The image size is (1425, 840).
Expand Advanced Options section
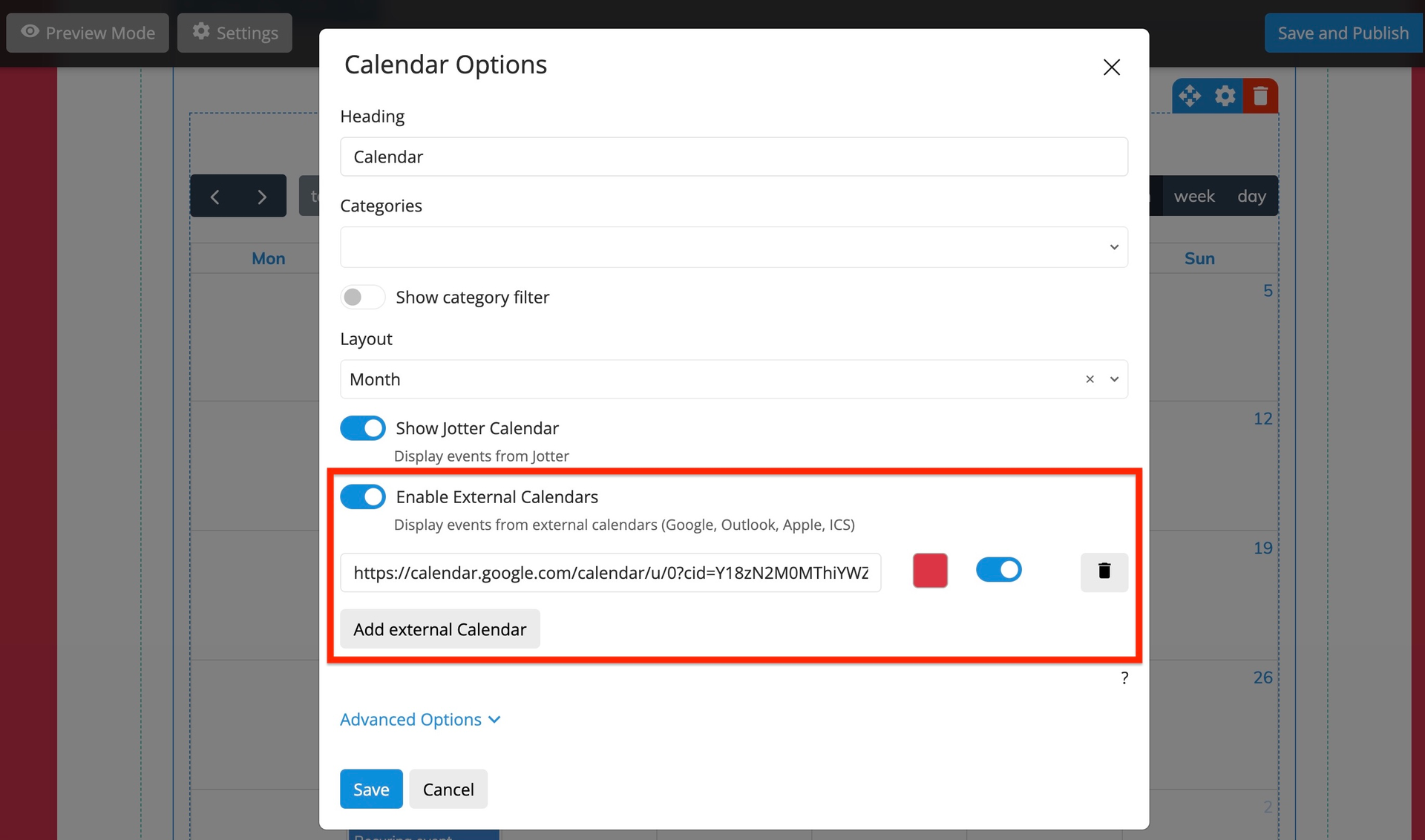pos(420,720)
